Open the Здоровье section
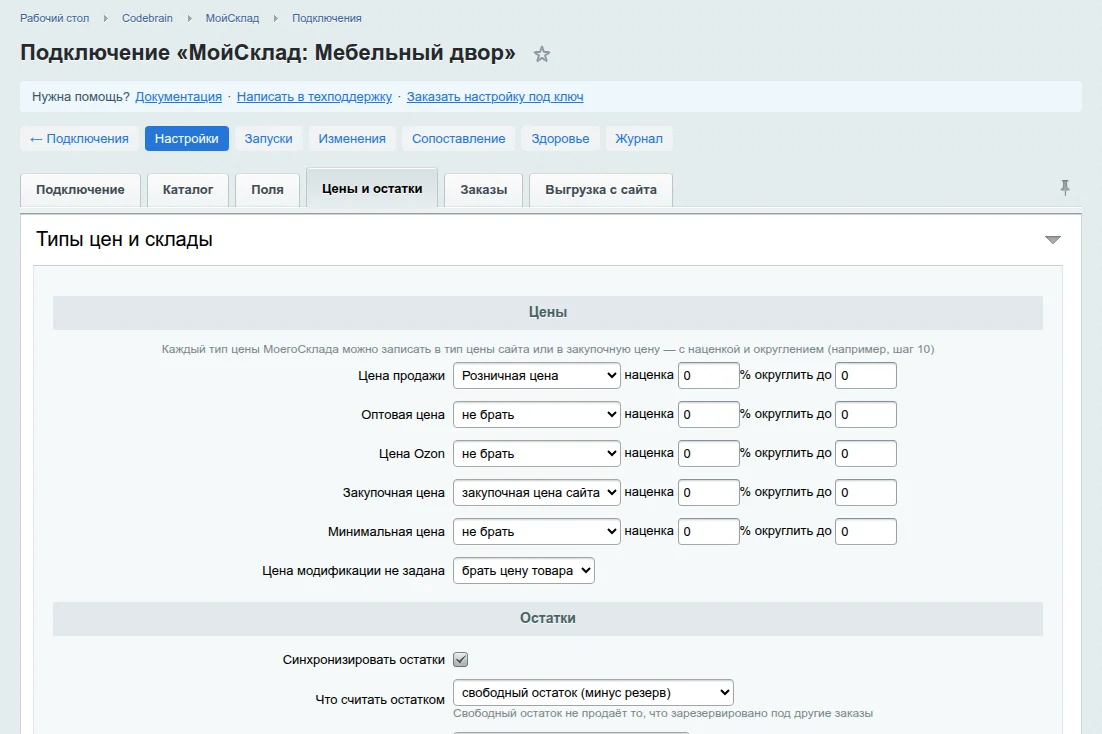 [x=560, y=139]
